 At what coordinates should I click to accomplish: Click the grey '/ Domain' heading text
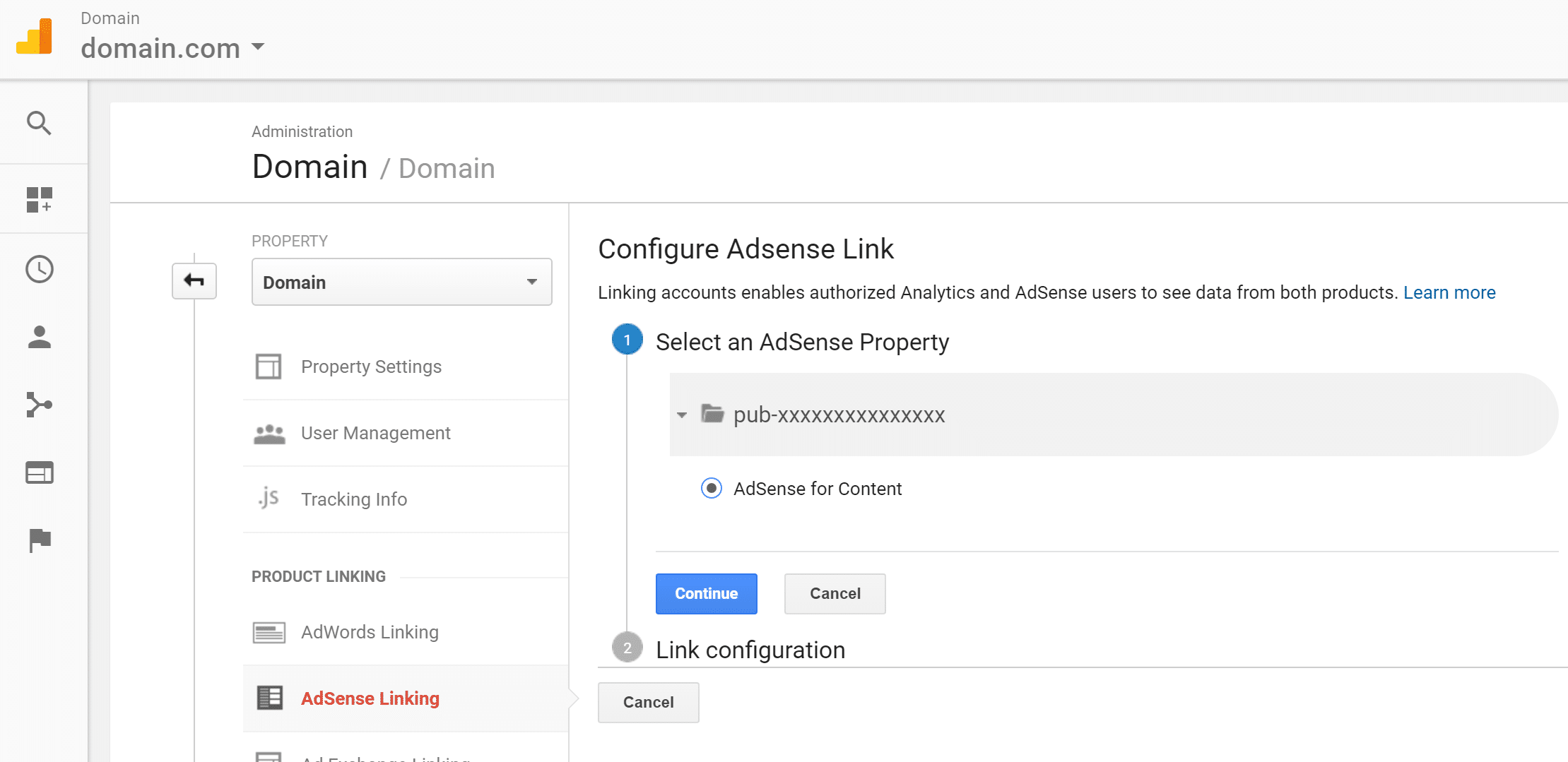click(437, 168)
